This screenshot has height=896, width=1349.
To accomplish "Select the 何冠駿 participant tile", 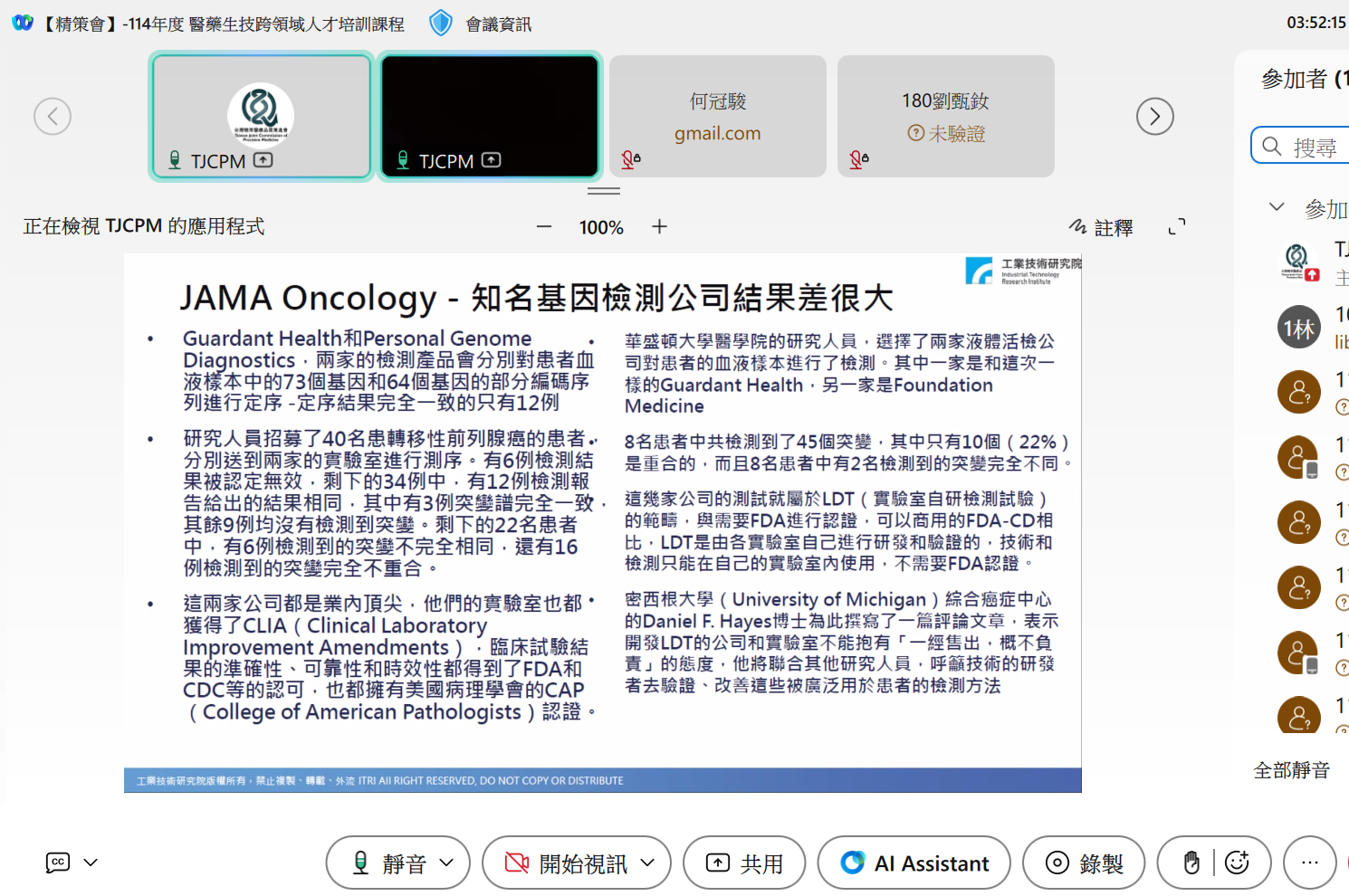I will click(718, 116).
